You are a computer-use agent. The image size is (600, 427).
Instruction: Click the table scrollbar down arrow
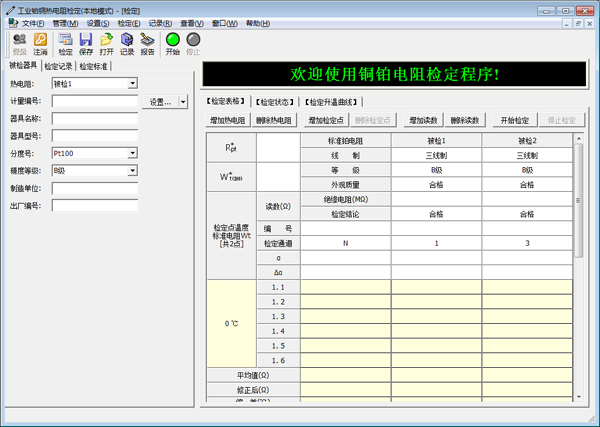click(579, 397)
